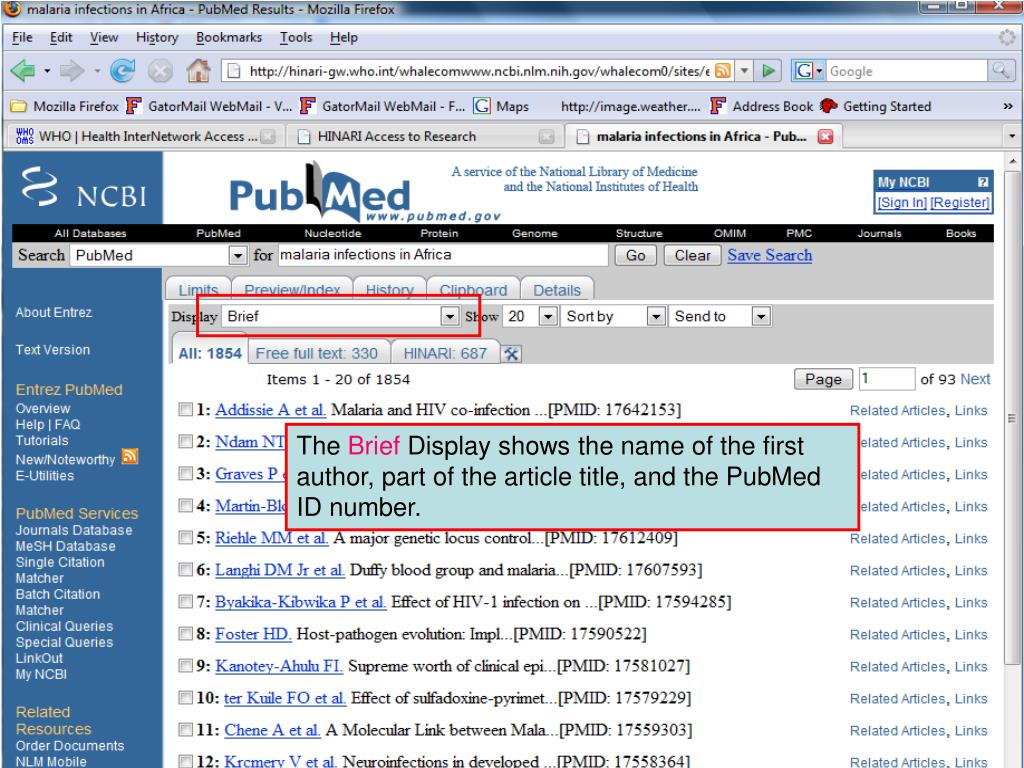The width and height of the screenshot is (1024, 768).
Task: Click the Page button
Action: coord(823,379)
